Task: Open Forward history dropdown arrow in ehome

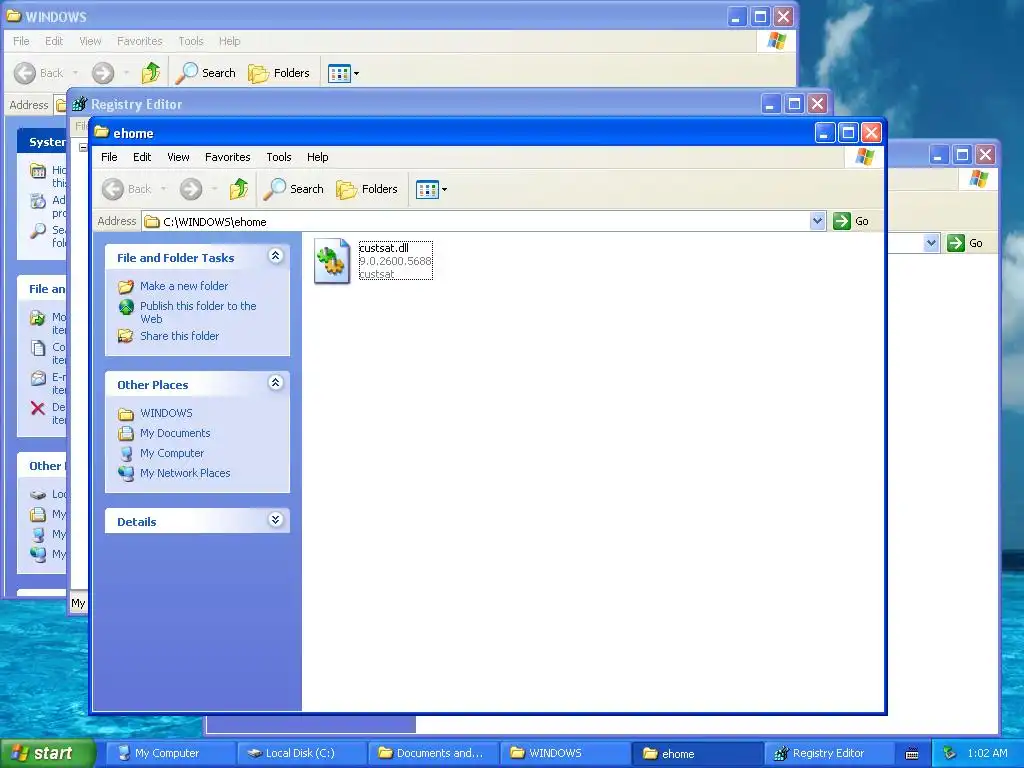Action: [214, 189]
